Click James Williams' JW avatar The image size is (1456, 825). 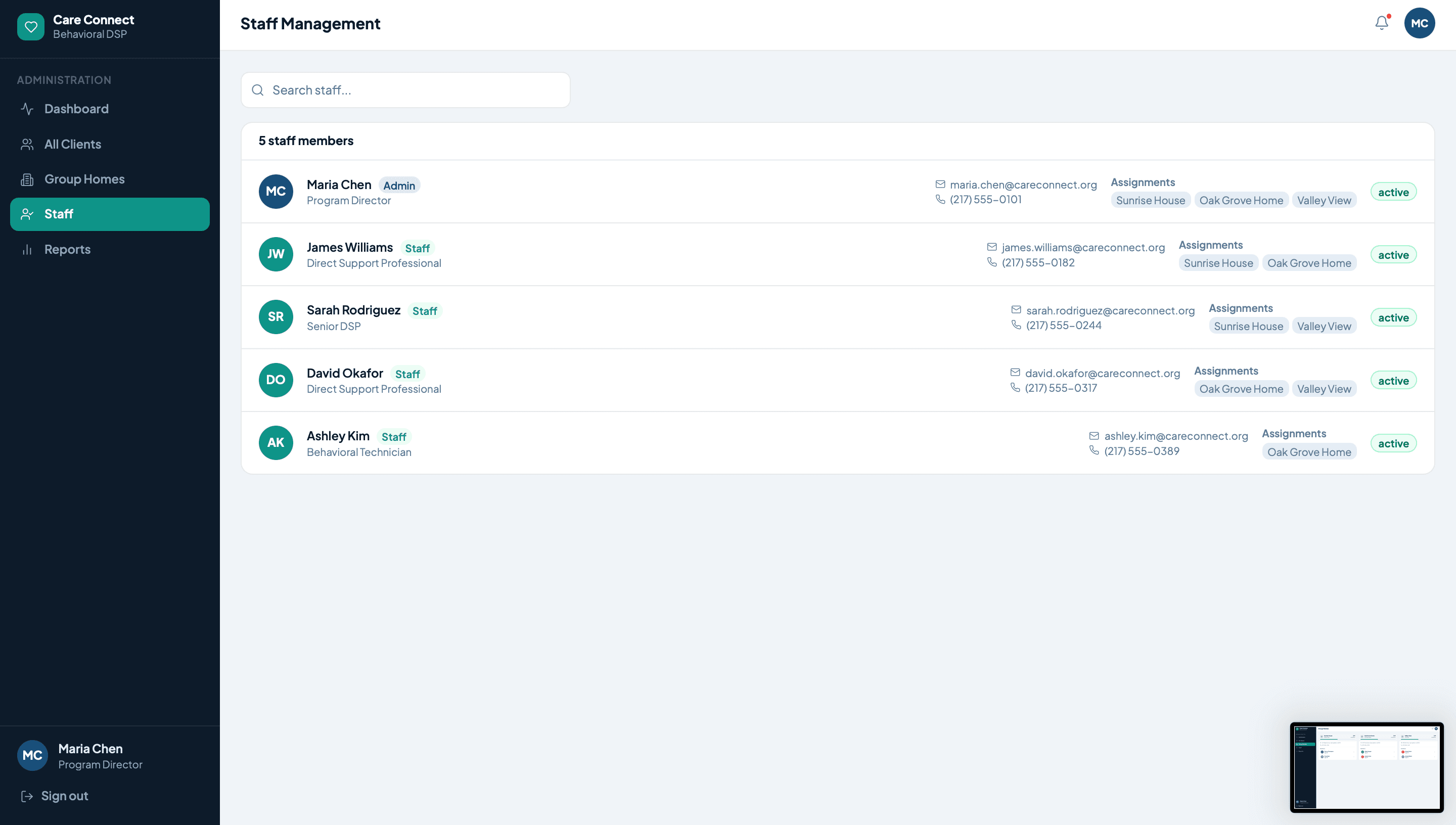point(276,254)
